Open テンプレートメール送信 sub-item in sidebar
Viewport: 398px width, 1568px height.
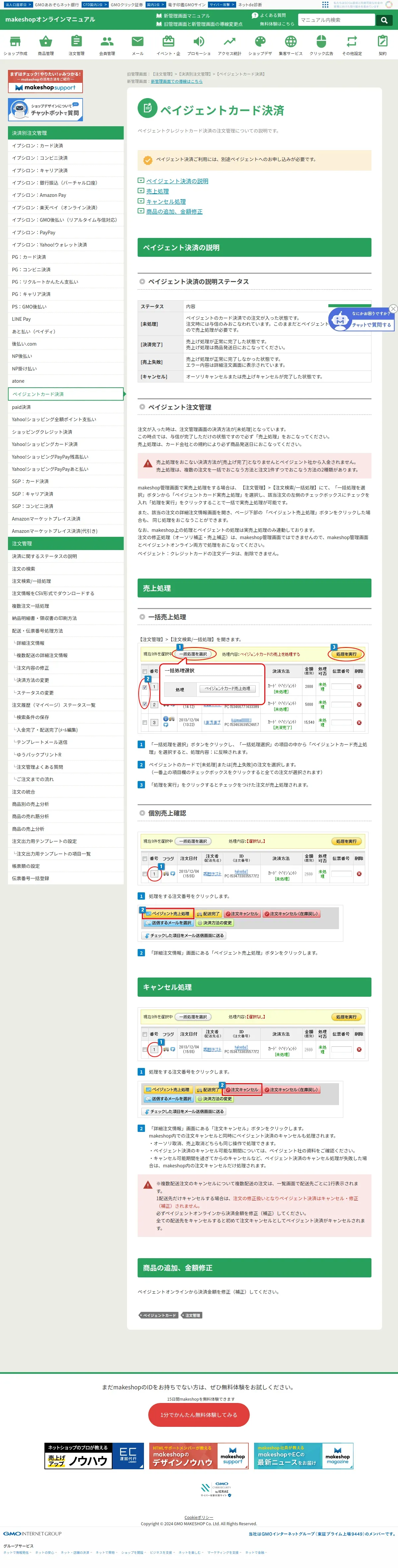[x=66, y=743]
